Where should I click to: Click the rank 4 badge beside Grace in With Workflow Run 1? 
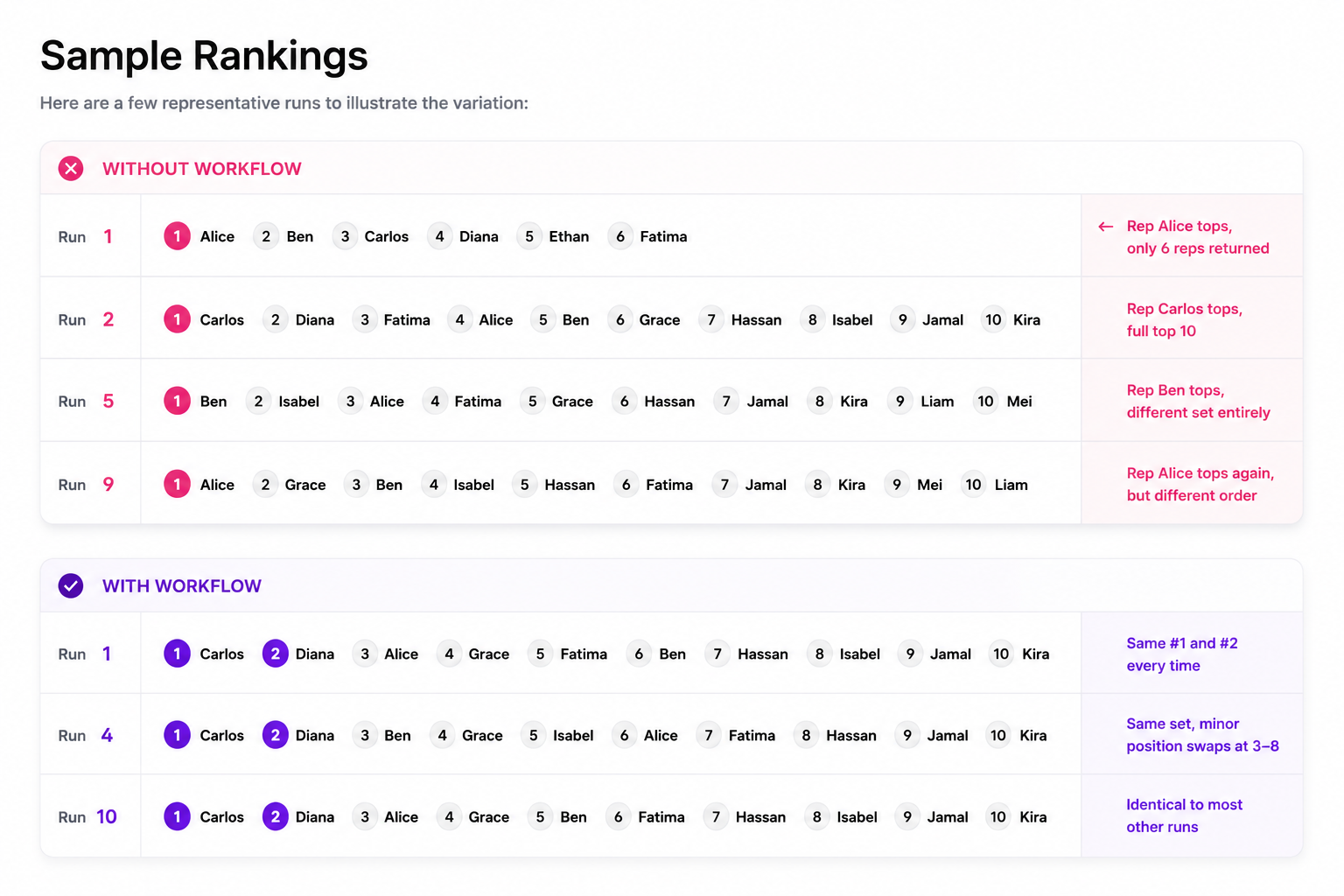click(x=449, y=654)
